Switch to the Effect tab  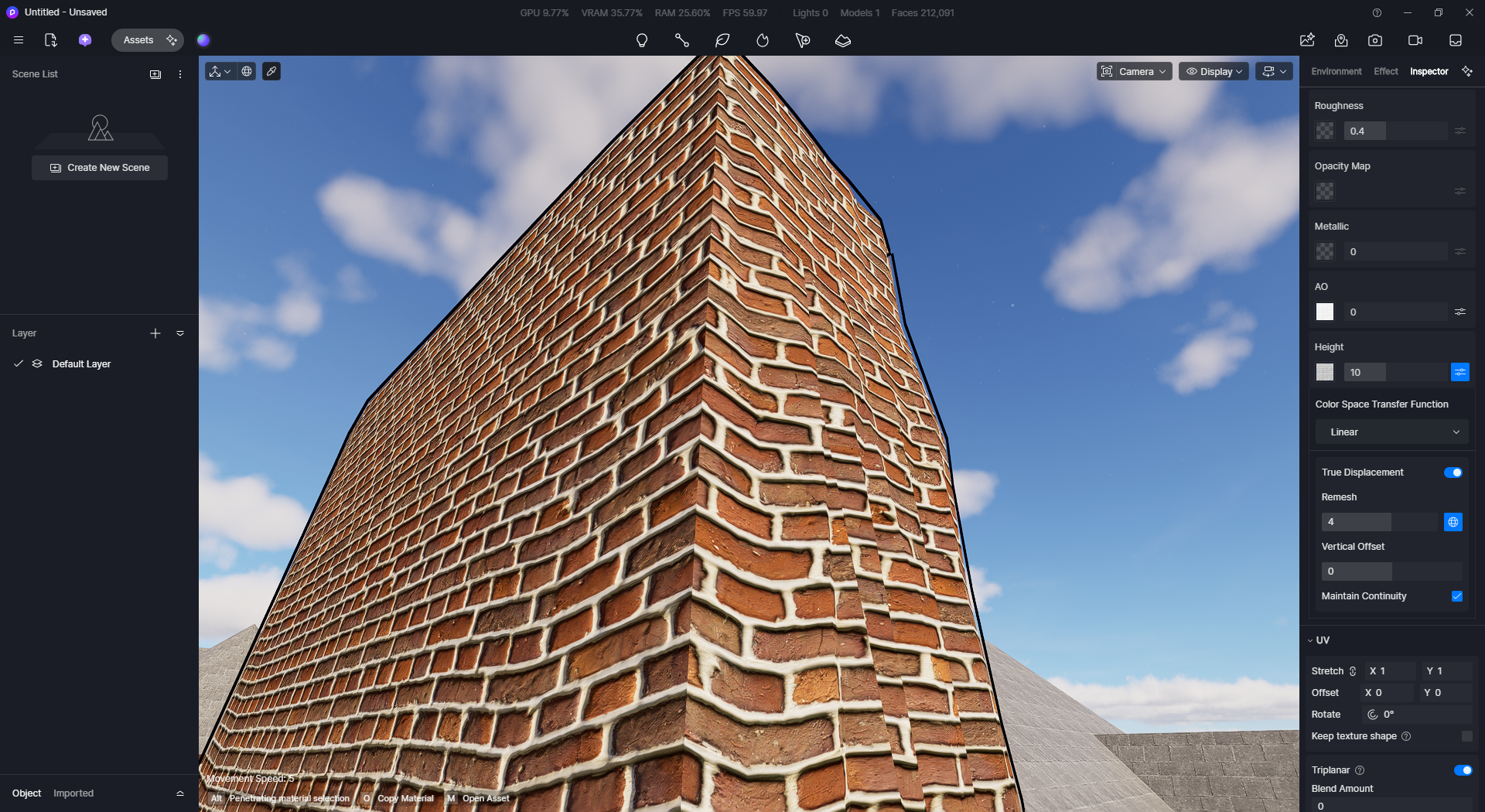pos(1385,71)
